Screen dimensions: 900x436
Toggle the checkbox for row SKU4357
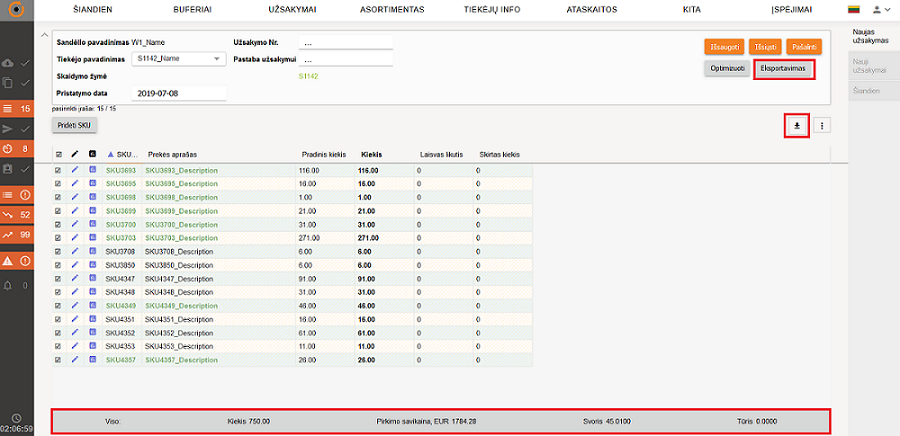point(58,360)
